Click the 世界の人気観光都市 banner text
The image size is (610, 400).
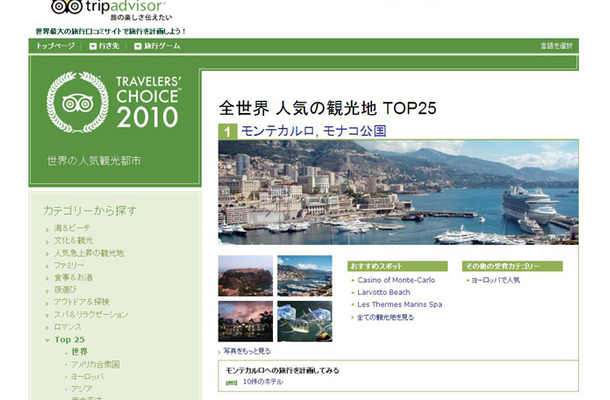click(94, 160)
